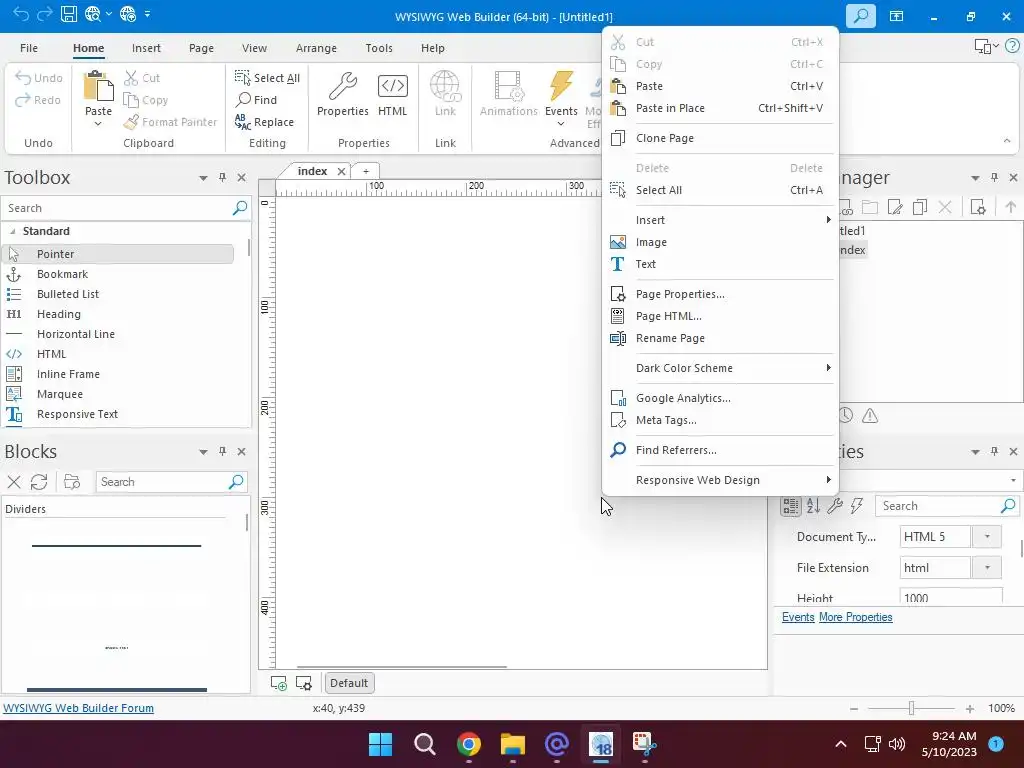Screen dimensions: 1024x768
Task: Add a new page tab with the plus
Action: coord(366,171)
